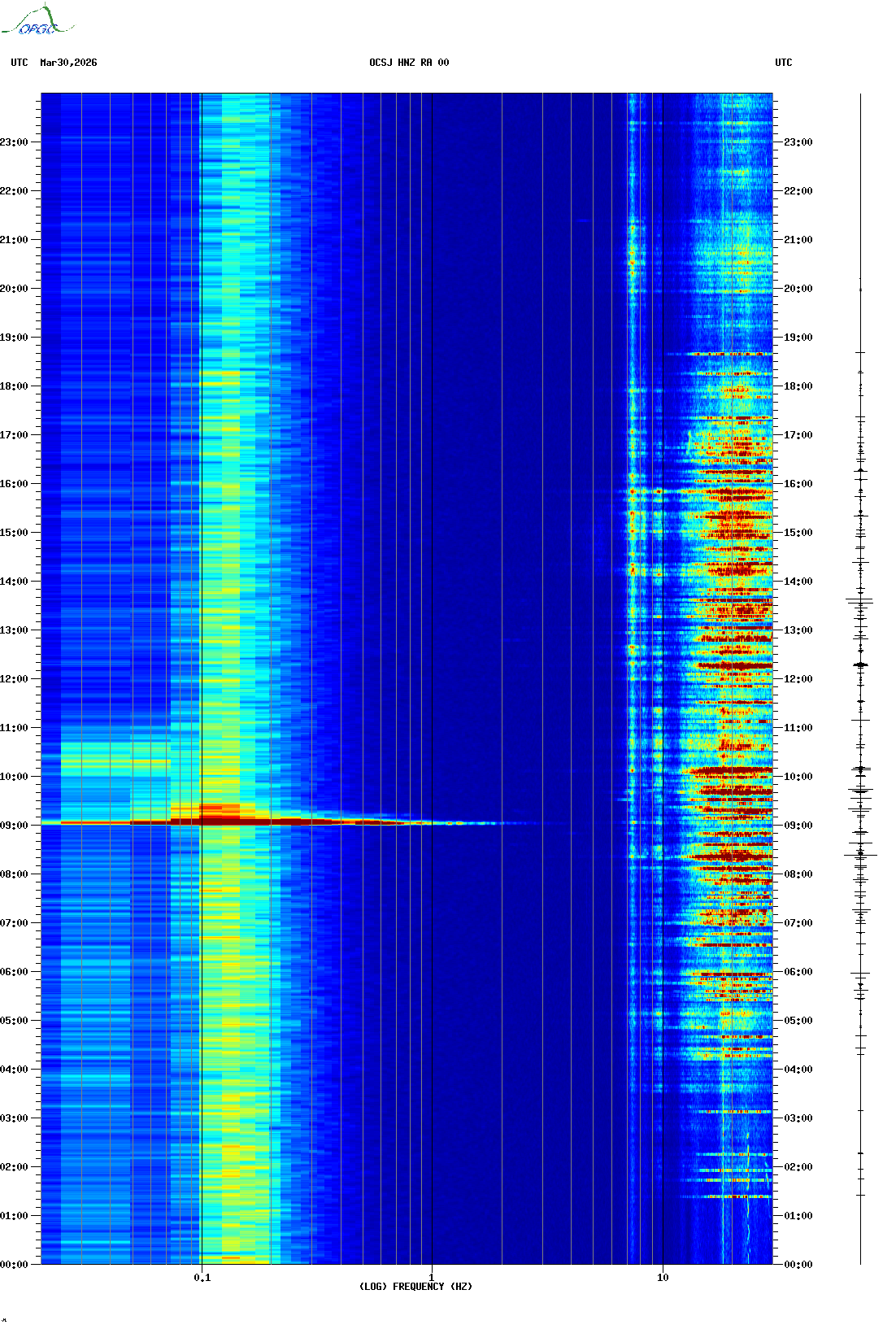The image size is (896, 1329).
Task: Click the OGS logo in the top corner
Action: click(37, 21)
